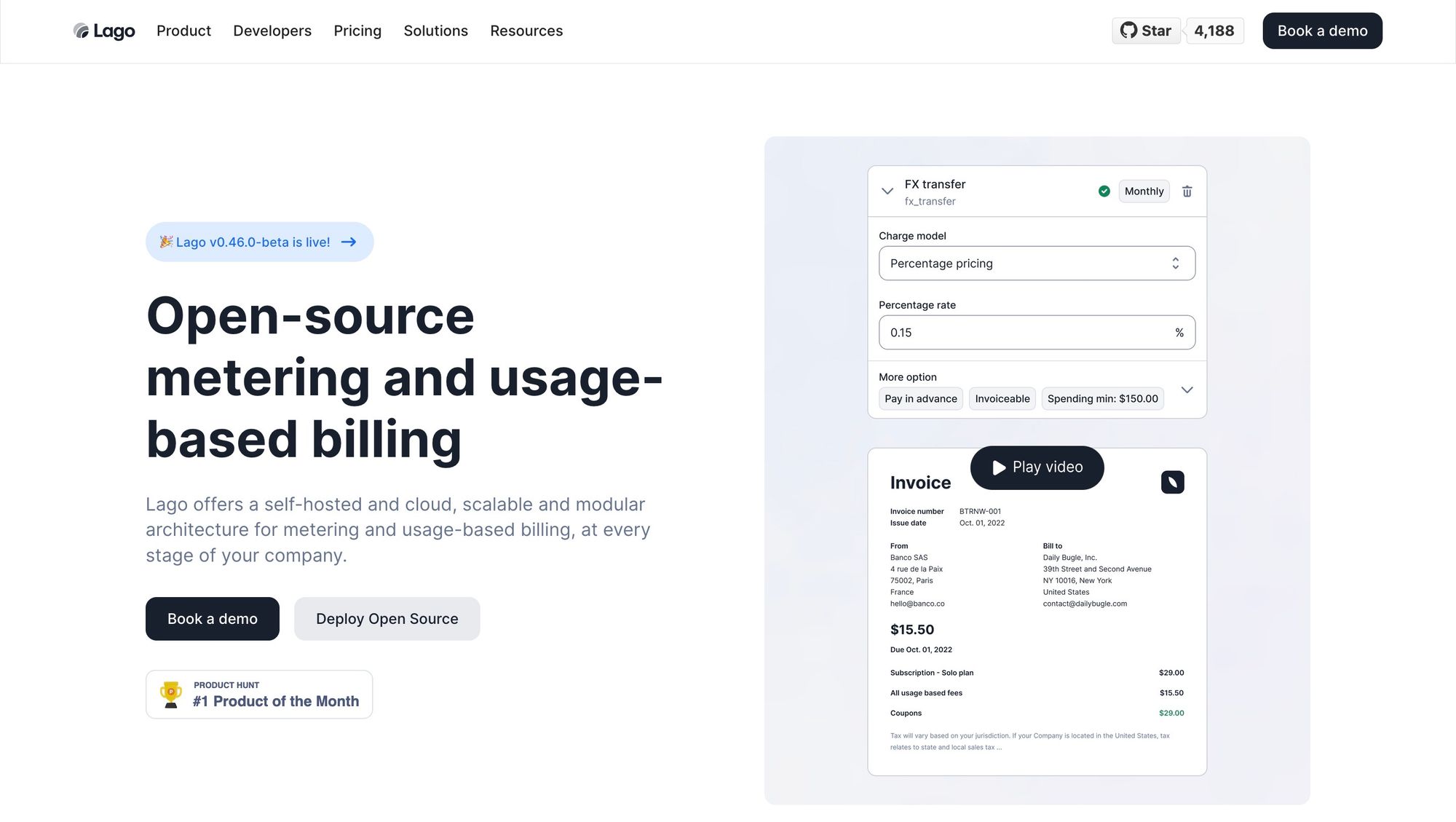Image resolution: width=1456 pixels, height=822 pixels.
Task: Collapse the FX transfer charge section
Action: coord(887,191)
